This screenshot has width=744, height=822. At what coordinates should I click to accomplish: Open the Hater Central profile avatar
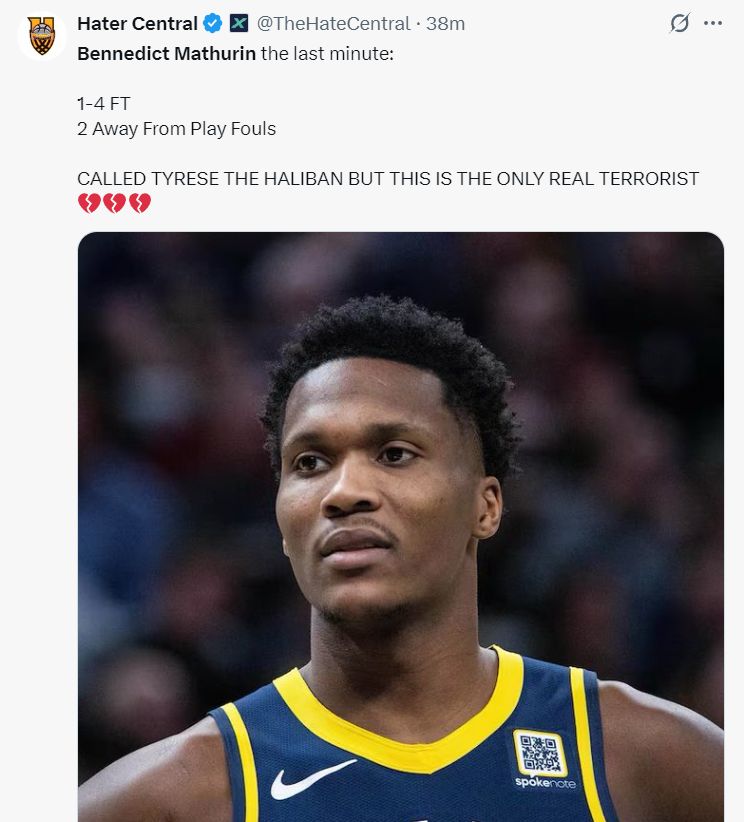click(x=42, y=36)
